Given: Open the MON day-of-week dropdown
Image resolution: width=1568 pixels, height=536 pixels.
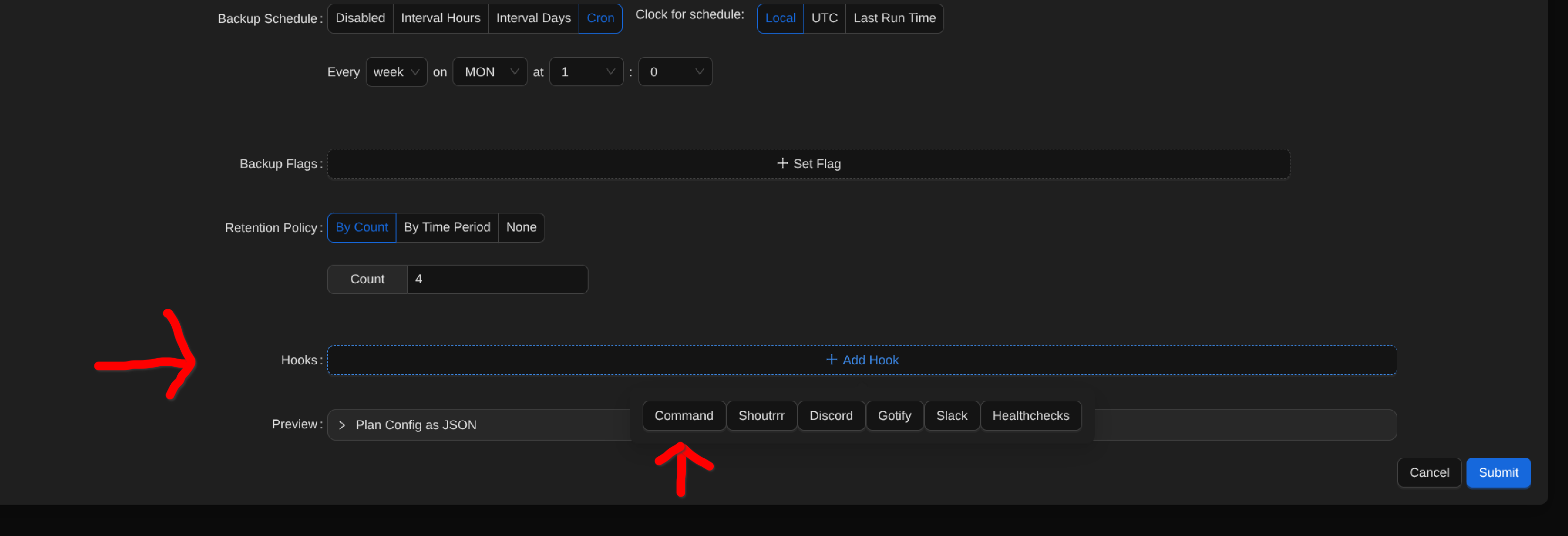Looking at the screenshot, I should tap(489, 72).
